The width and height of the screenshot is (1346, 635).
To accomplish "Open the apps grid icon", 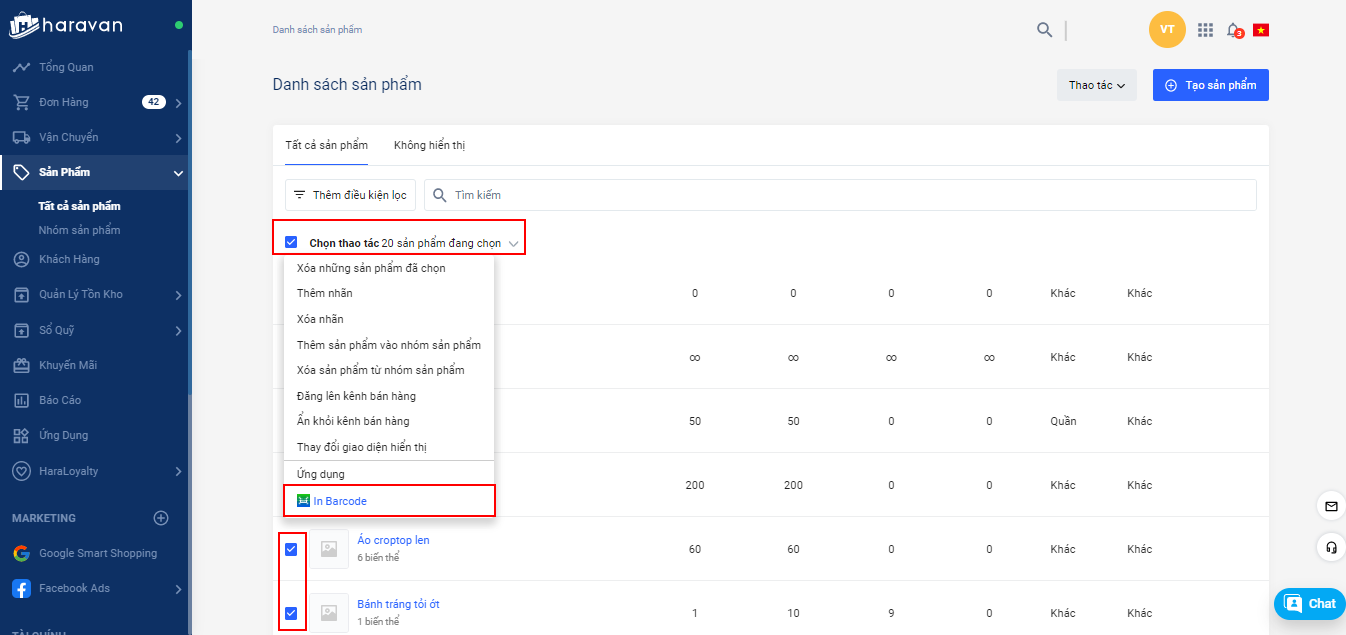I will click(1205, 30).
